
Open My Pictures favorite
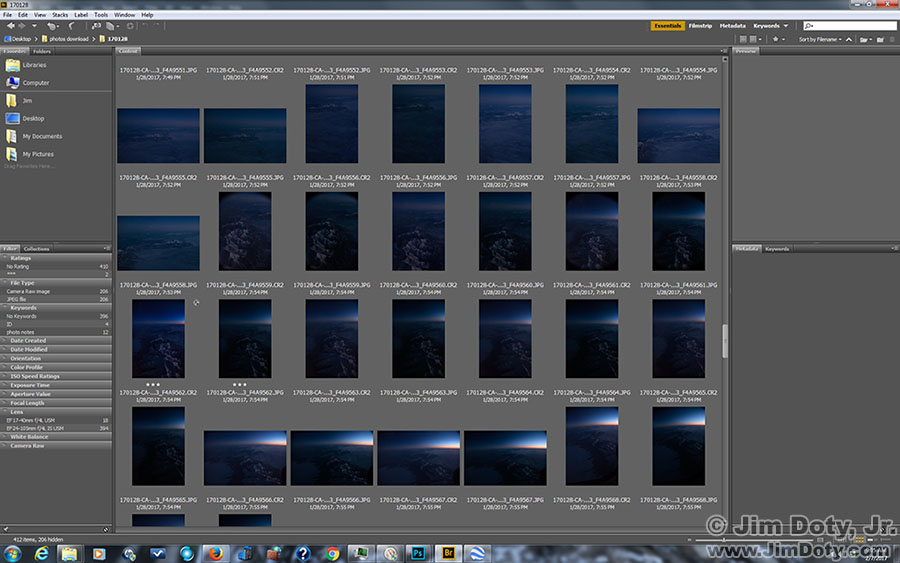point(30,154)
